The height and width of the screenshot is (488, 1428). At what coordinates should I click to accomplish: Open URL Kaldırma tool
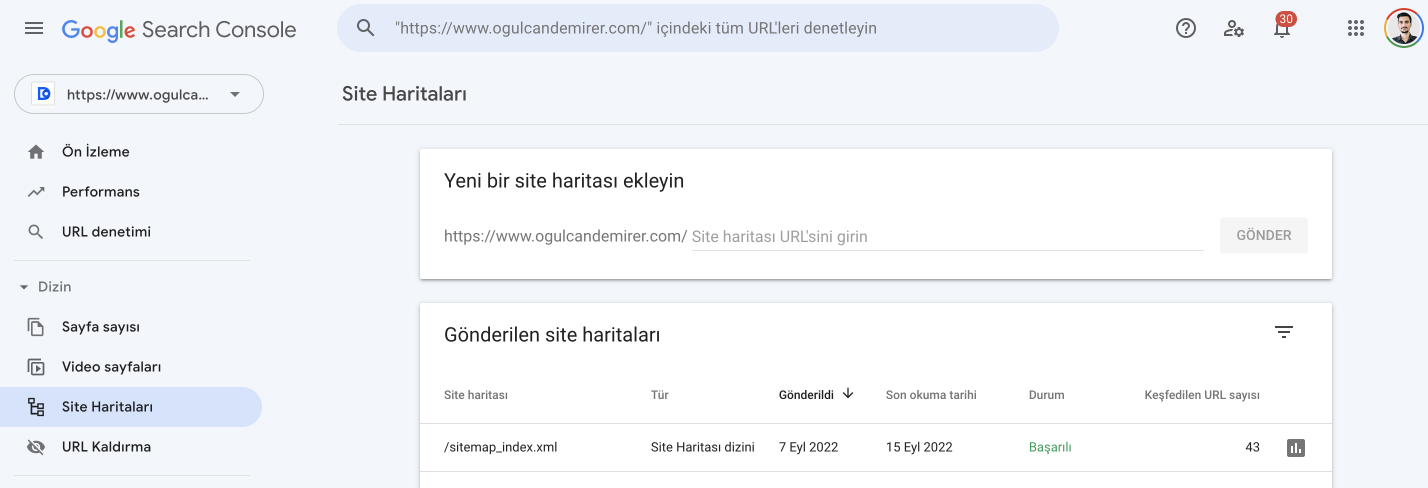106,447
